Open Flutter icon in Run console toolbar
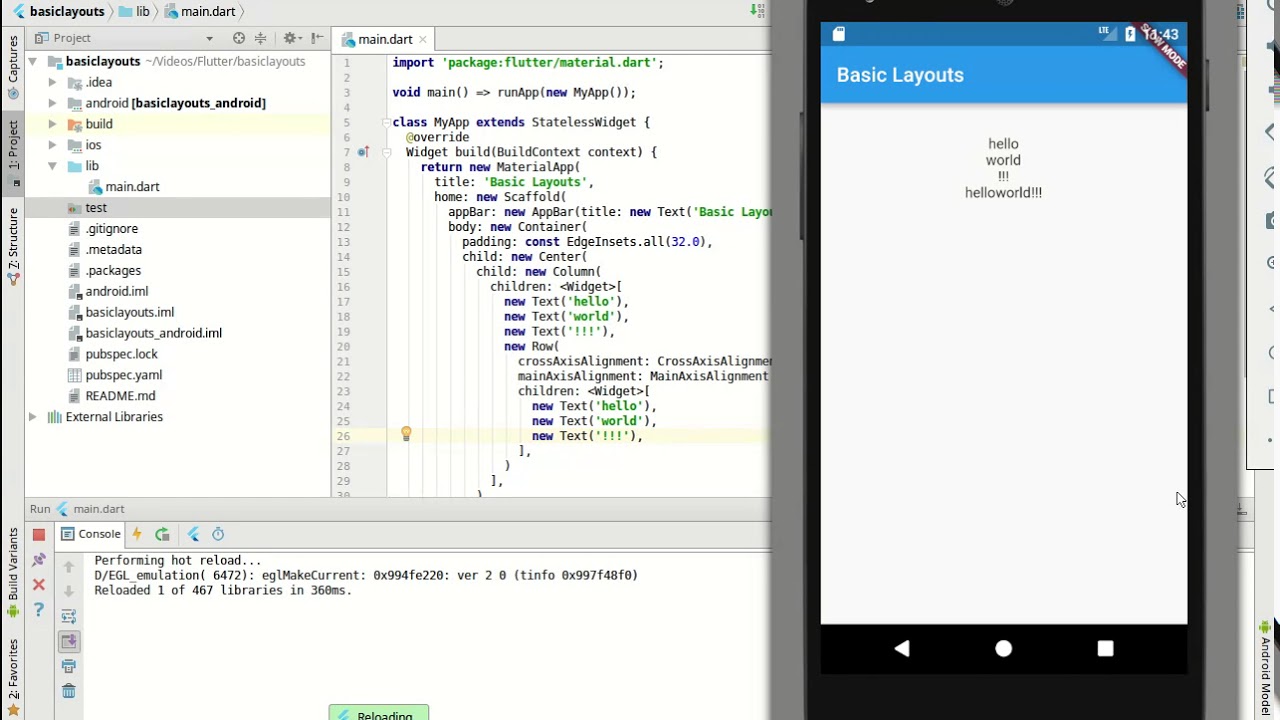1280x720 pixels. [x=194, y=534]
